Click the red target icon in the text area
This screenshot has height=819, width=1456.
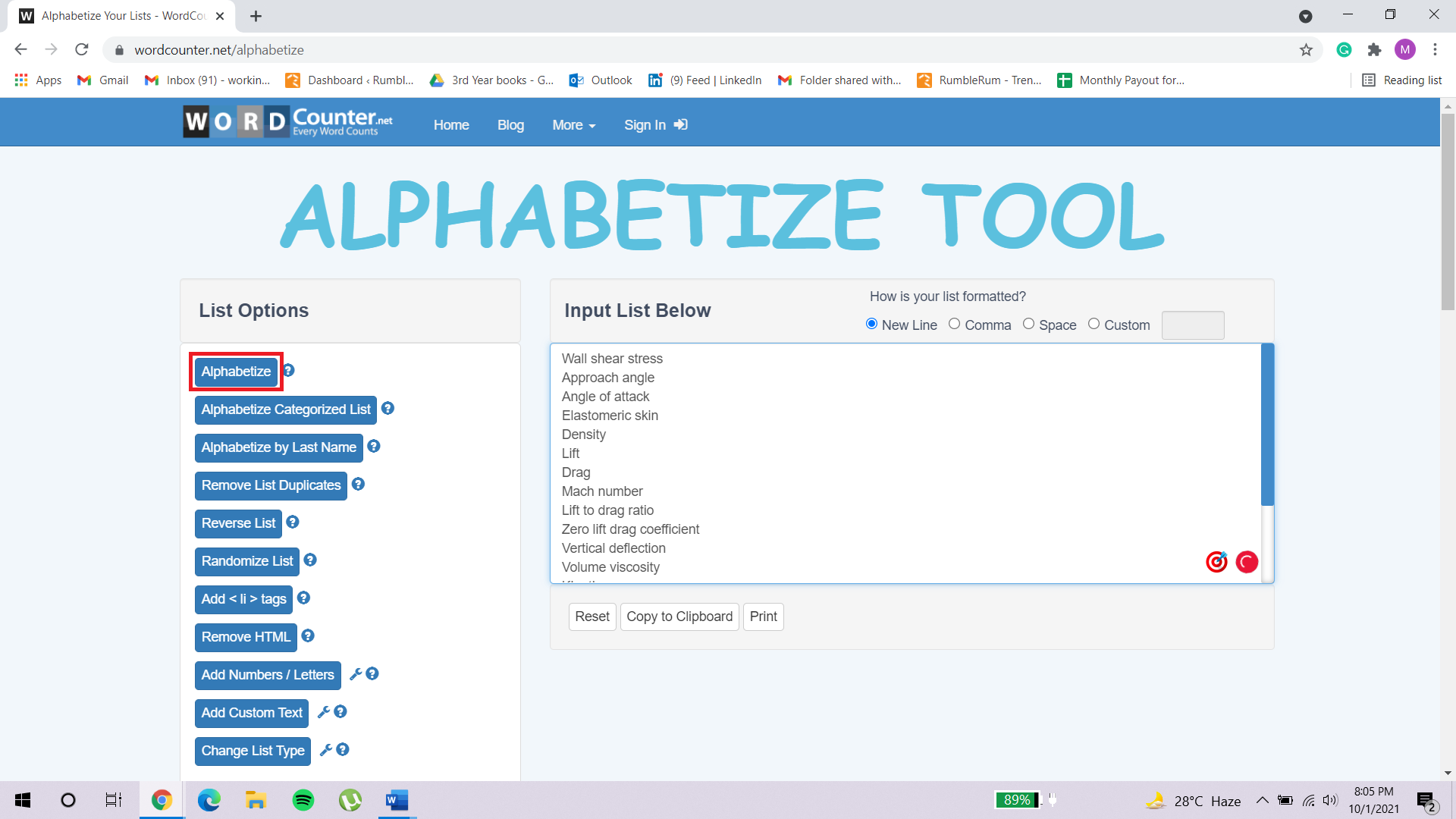pos(1216,562)
